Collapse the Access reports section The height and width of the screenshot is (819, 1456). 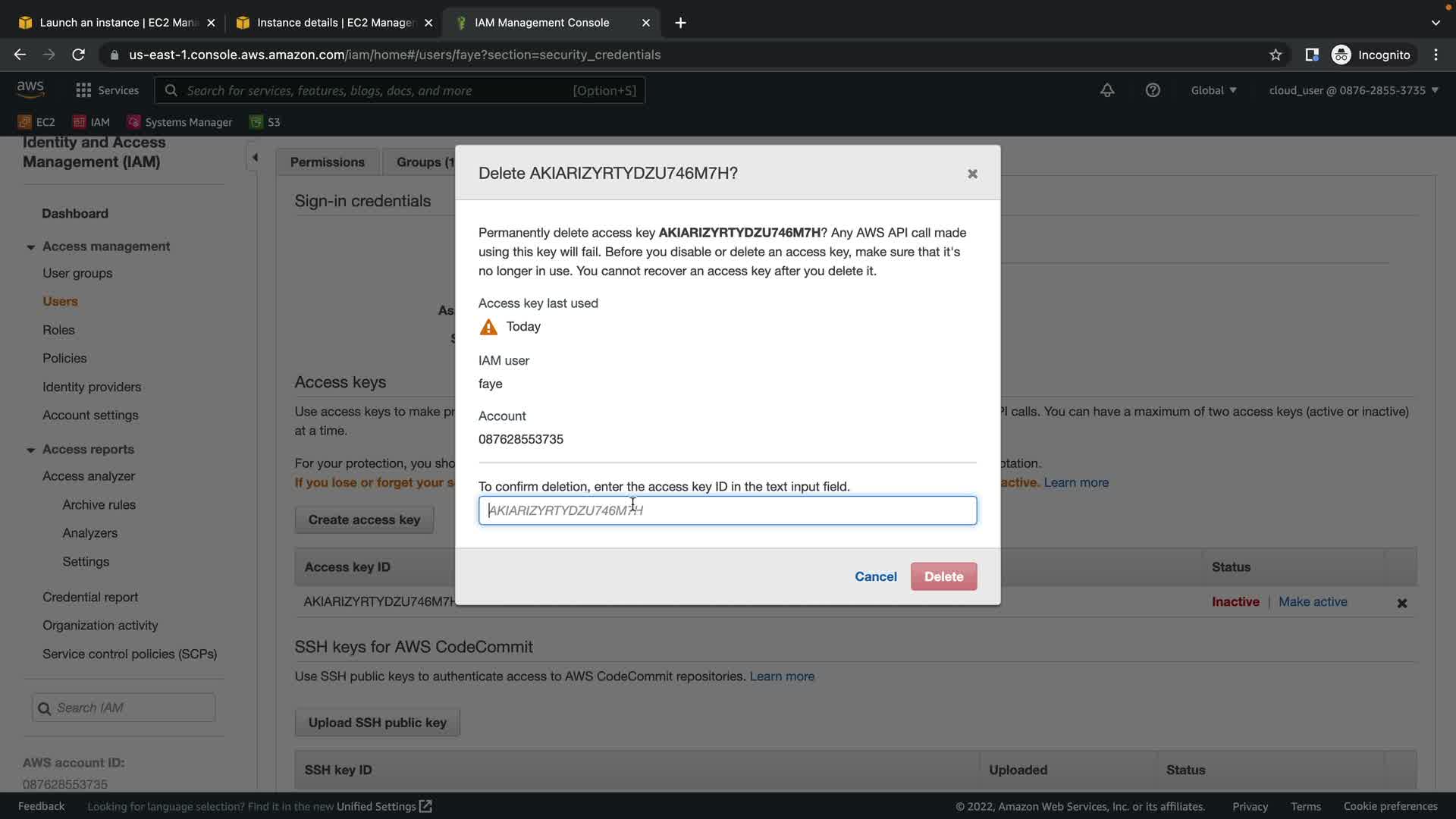[x=30, y=450]
